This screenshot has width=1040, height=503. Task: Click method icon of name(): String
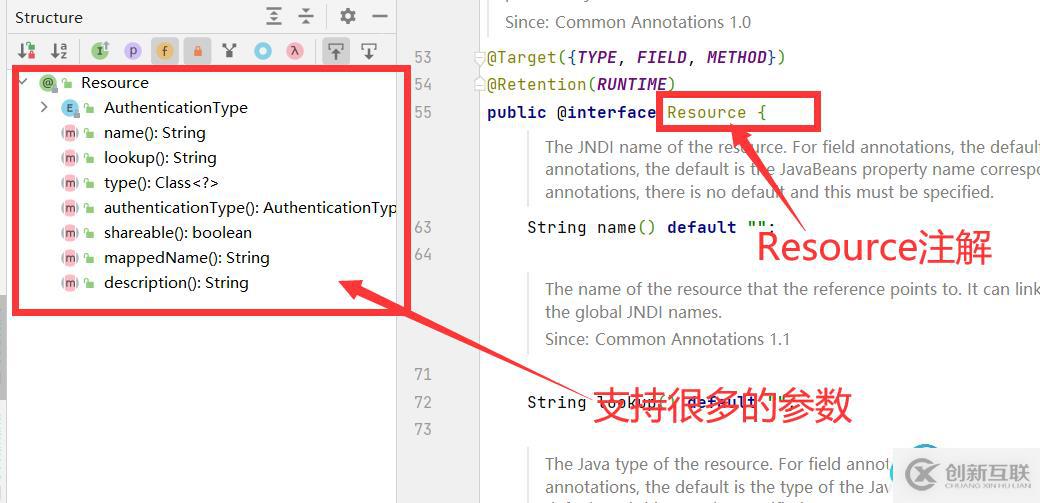click(x=70, y=133)
